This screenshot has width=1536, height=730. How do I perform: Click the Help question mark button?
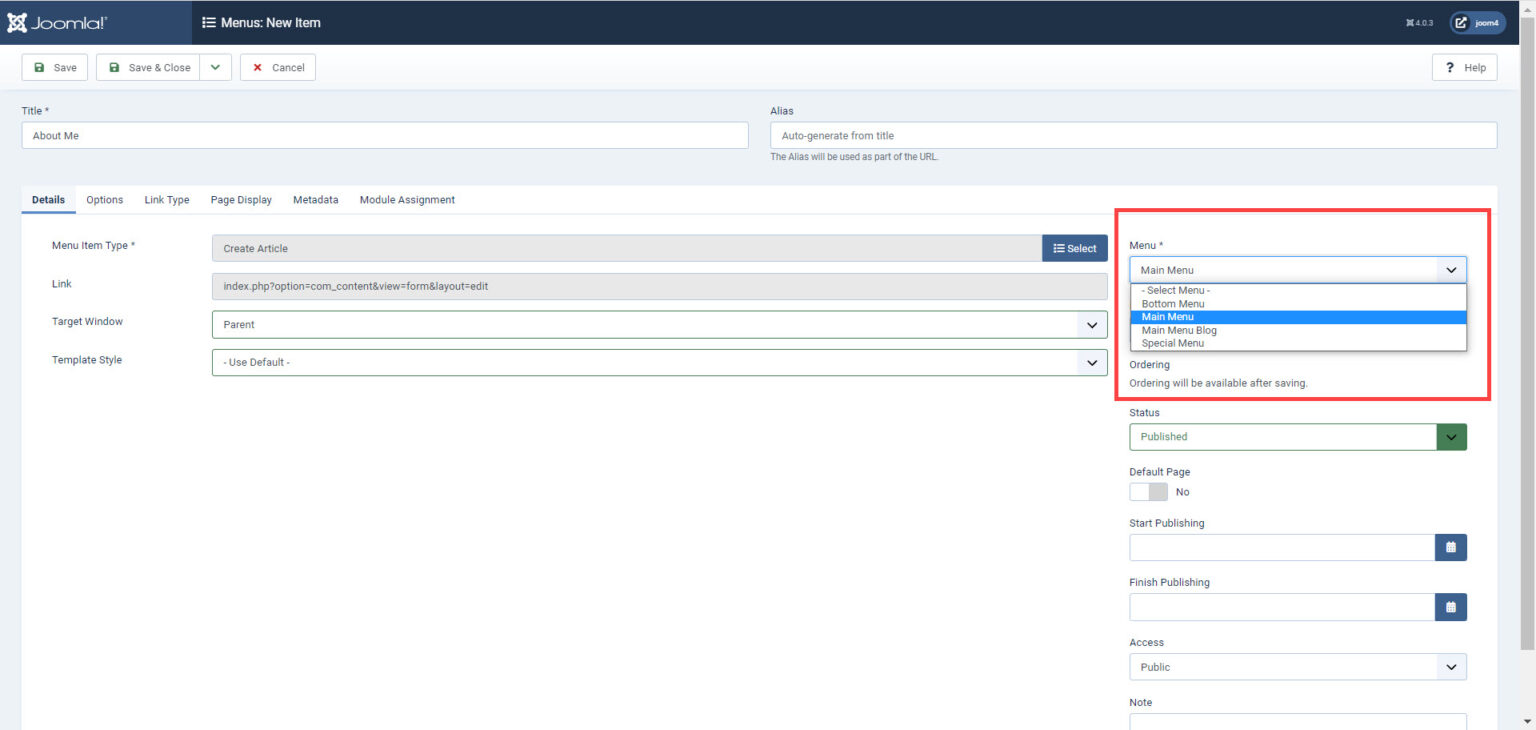click(1464, 67)
